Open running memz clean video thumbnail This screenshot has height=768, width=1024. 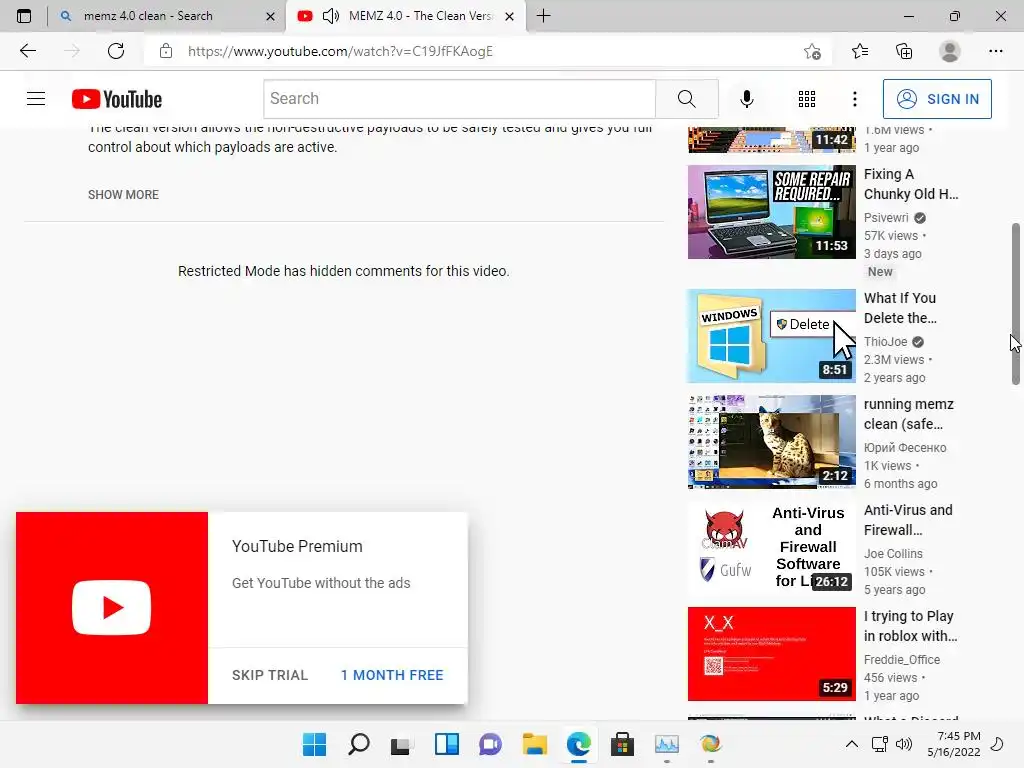[771, 441]
